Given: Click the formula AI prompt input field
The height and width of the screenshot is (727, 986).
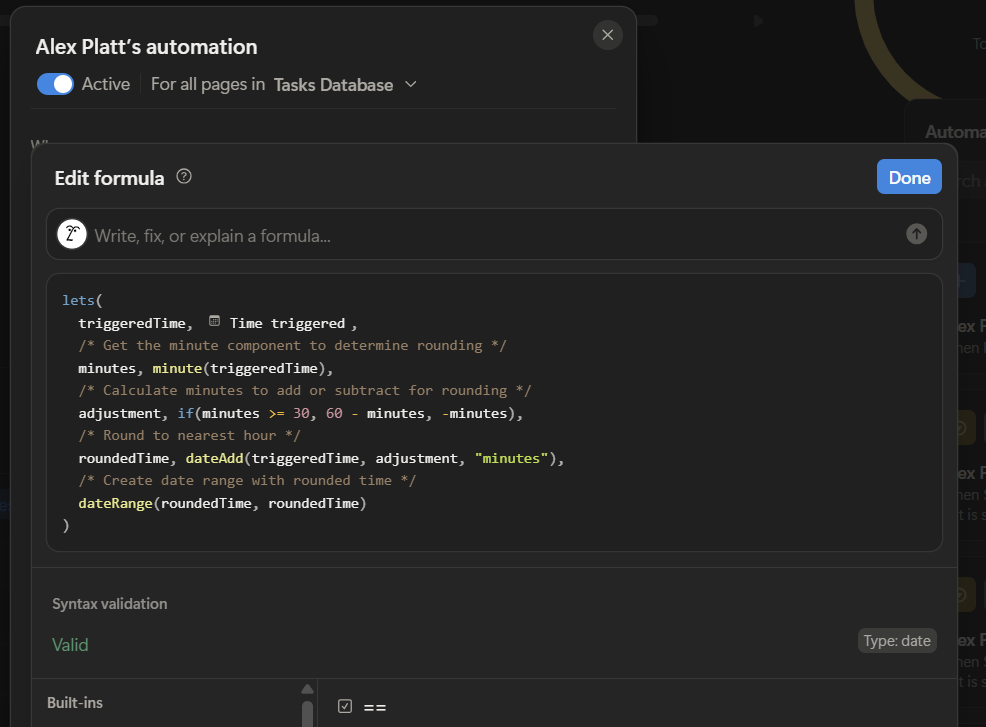Looking at the screenshot, I should click(450, 233).
